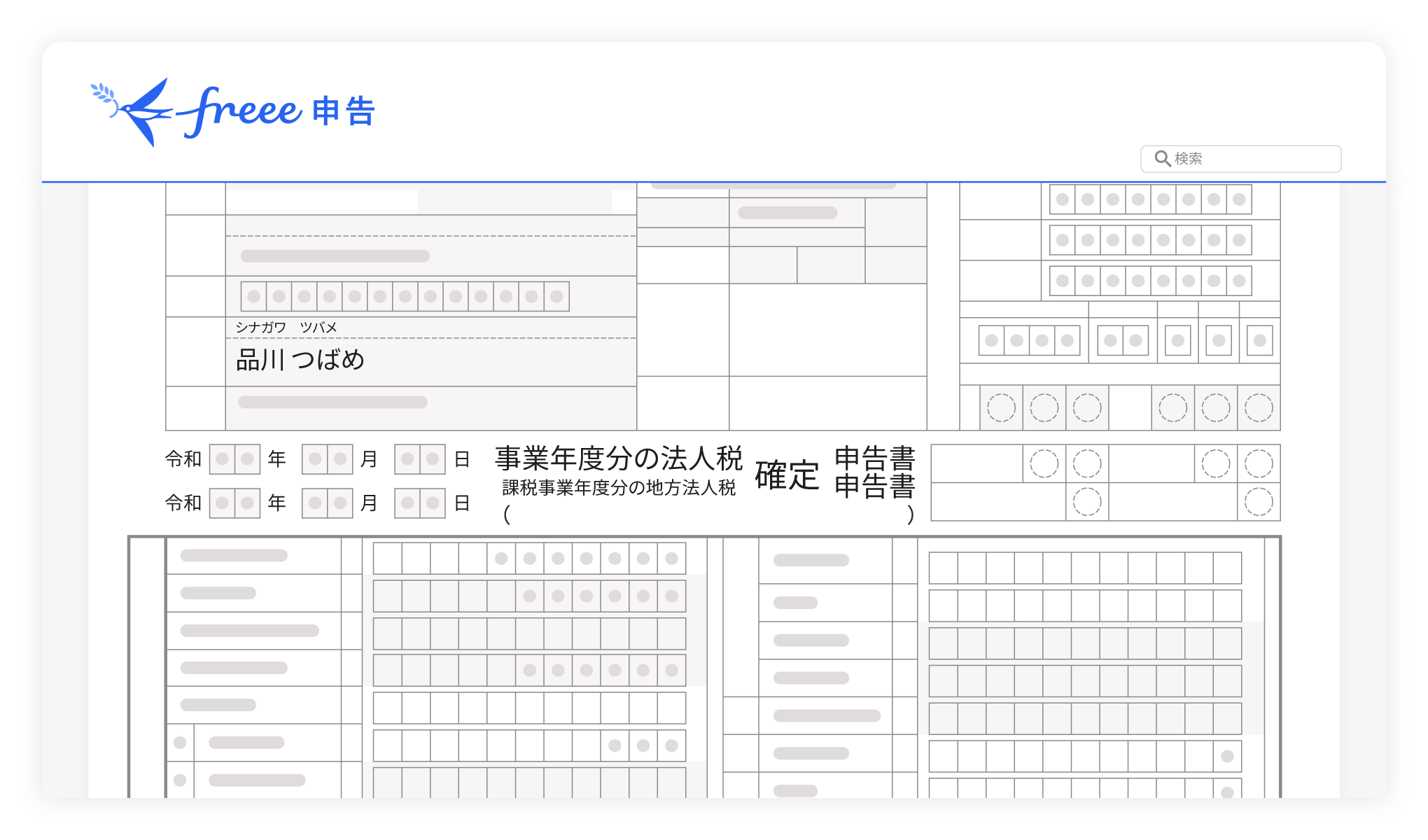
Task: Click last dashed circle right of 申告書
Action: 1259,502
